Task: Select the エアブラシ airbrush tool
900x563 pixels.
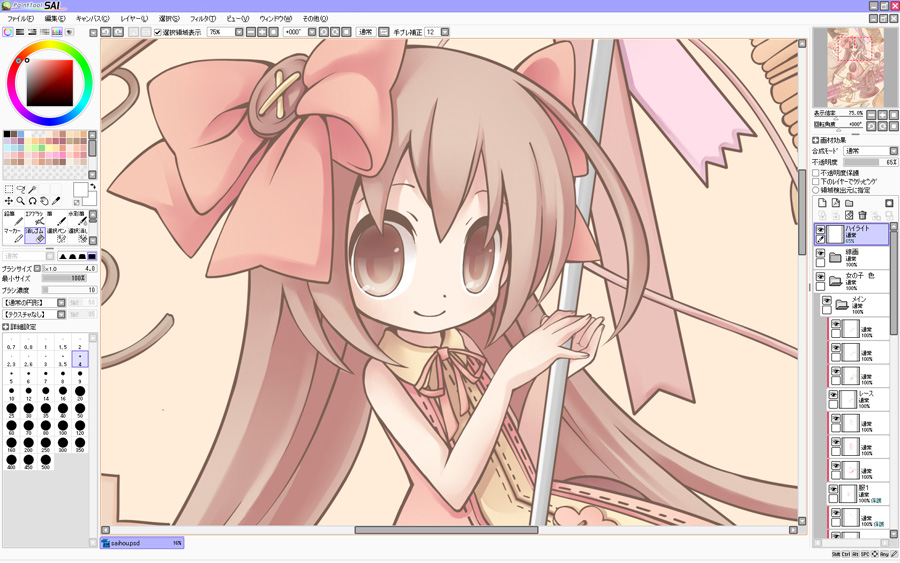Action: click(x=35, y=218)
